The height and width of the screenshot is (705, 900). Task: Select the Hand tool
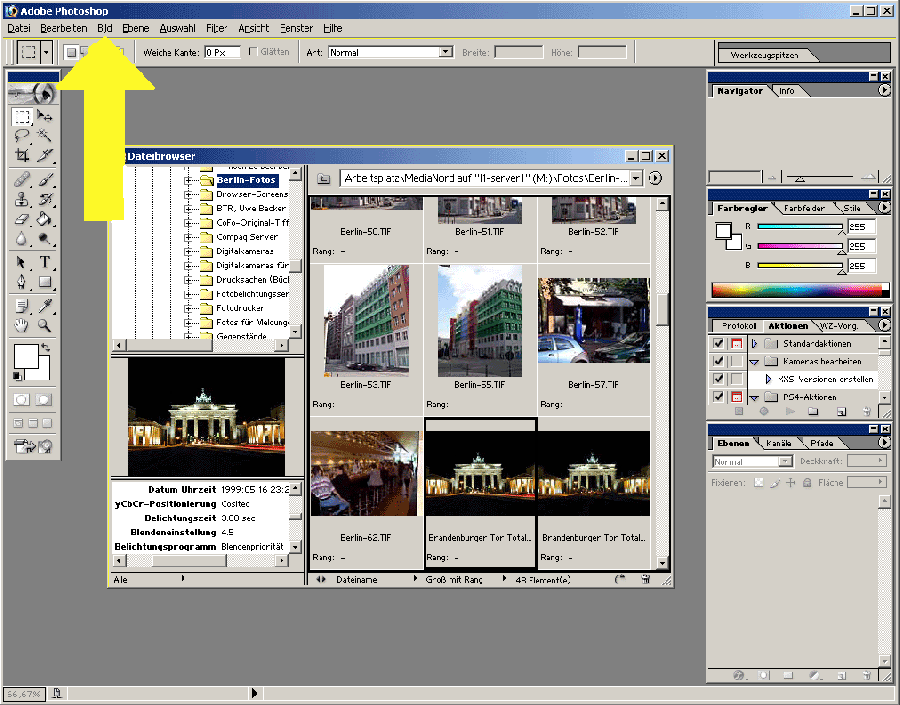tap(22, 325)
